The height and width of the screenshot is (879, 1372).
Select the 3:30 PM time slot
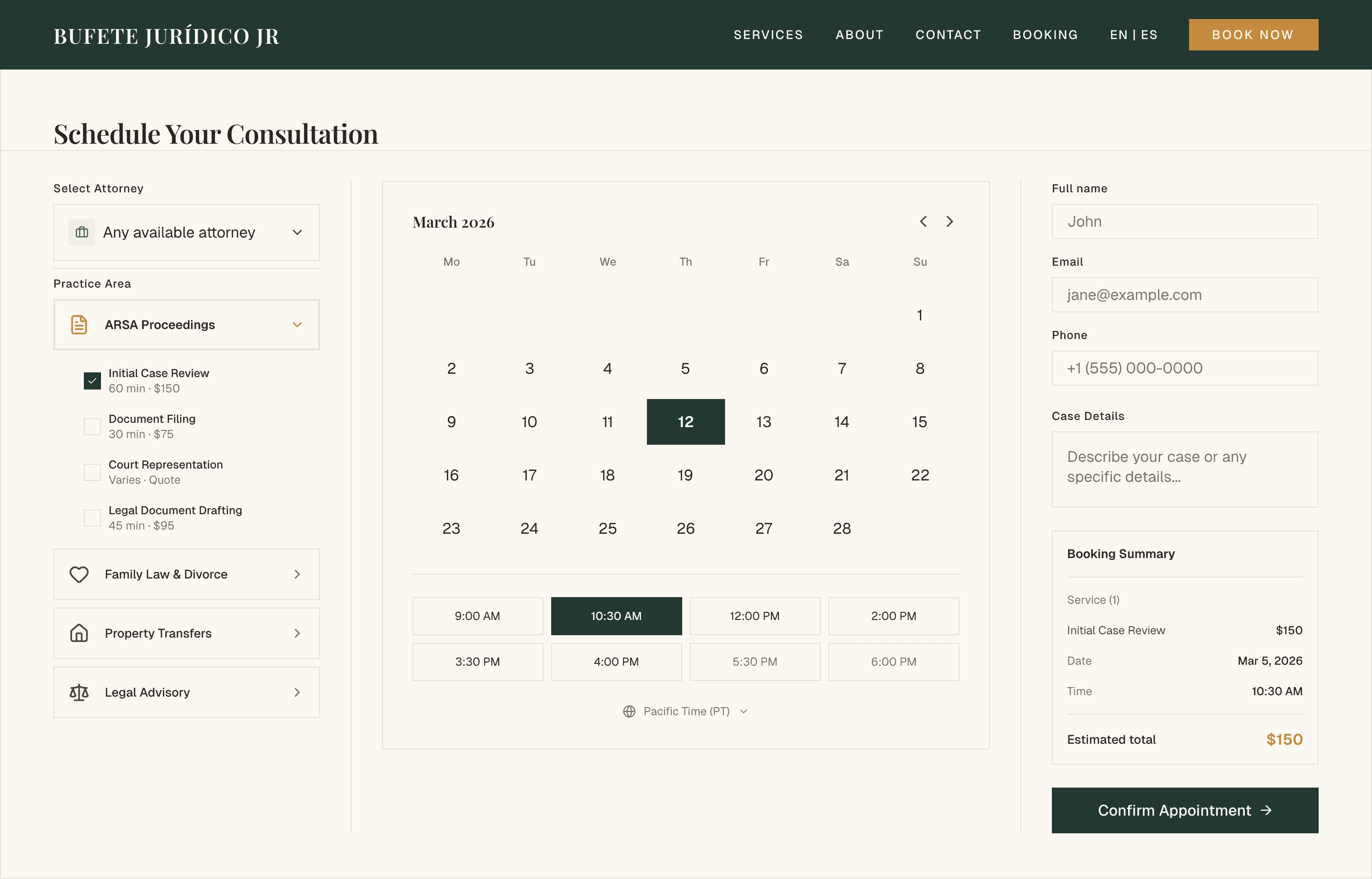click(x=477, y=661)
